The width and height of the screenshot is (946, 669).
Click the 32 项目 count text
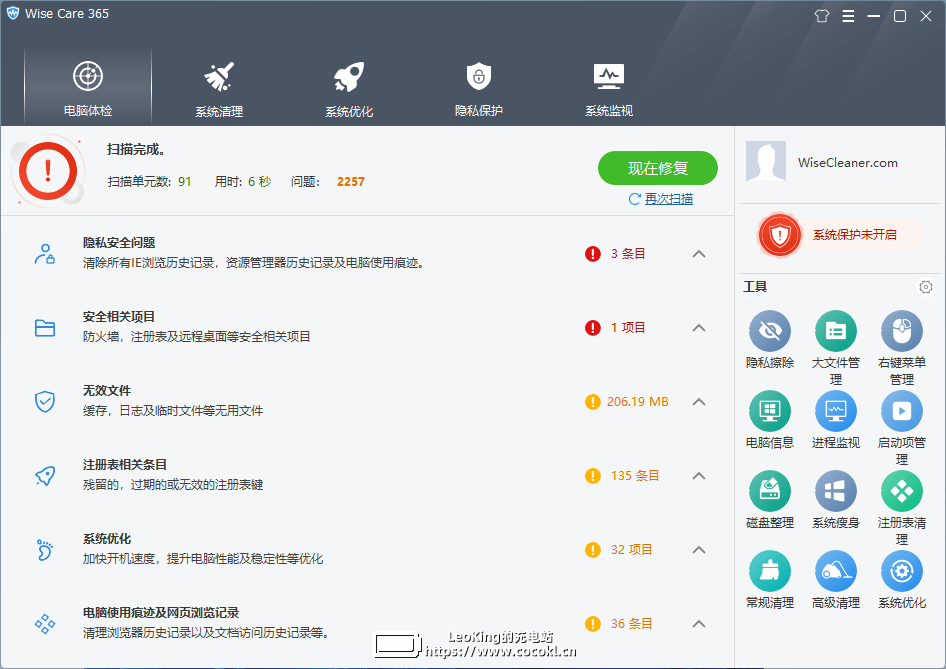point(631,550)
